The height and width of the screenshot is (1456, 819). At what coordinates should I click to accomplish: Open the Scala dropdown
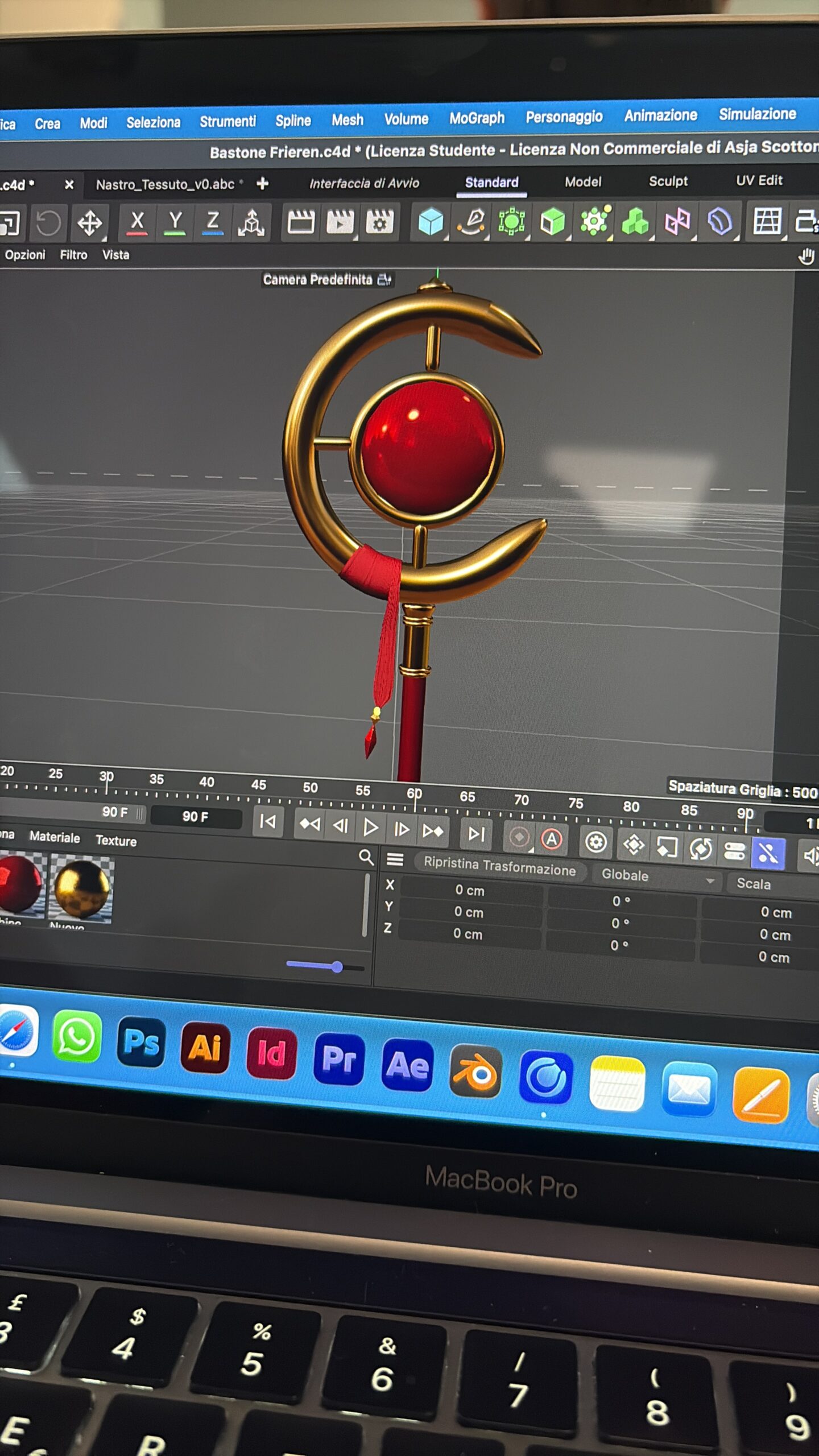tap(775, 884)
